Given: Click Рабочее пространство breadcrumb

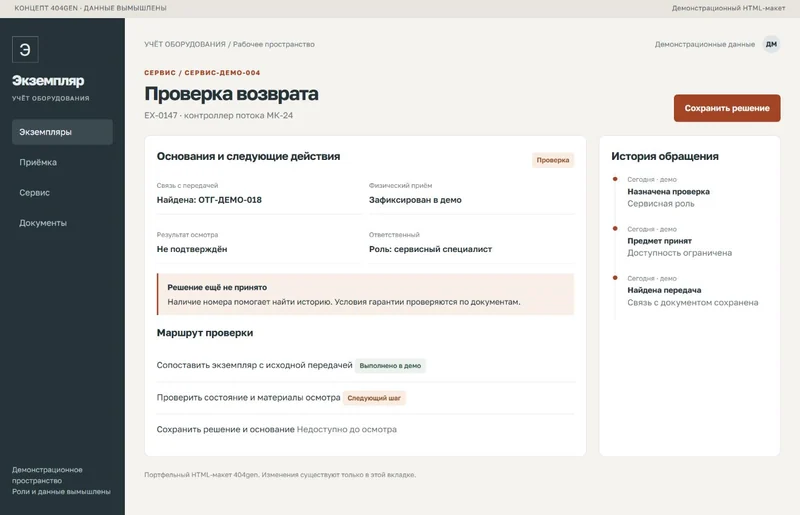Looking at the screenshot, I should [x=273, y=44].
